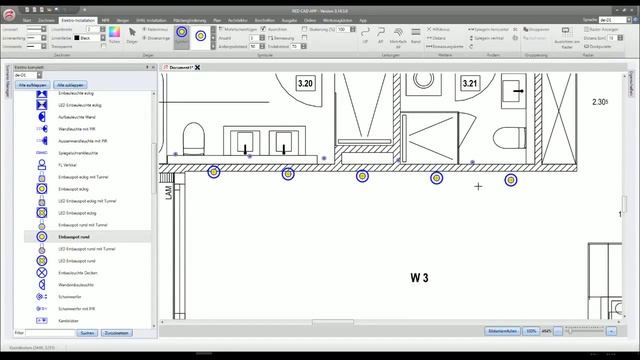Select the Zeiger pointer tool
640x360 pixels.
coord(132,35)
